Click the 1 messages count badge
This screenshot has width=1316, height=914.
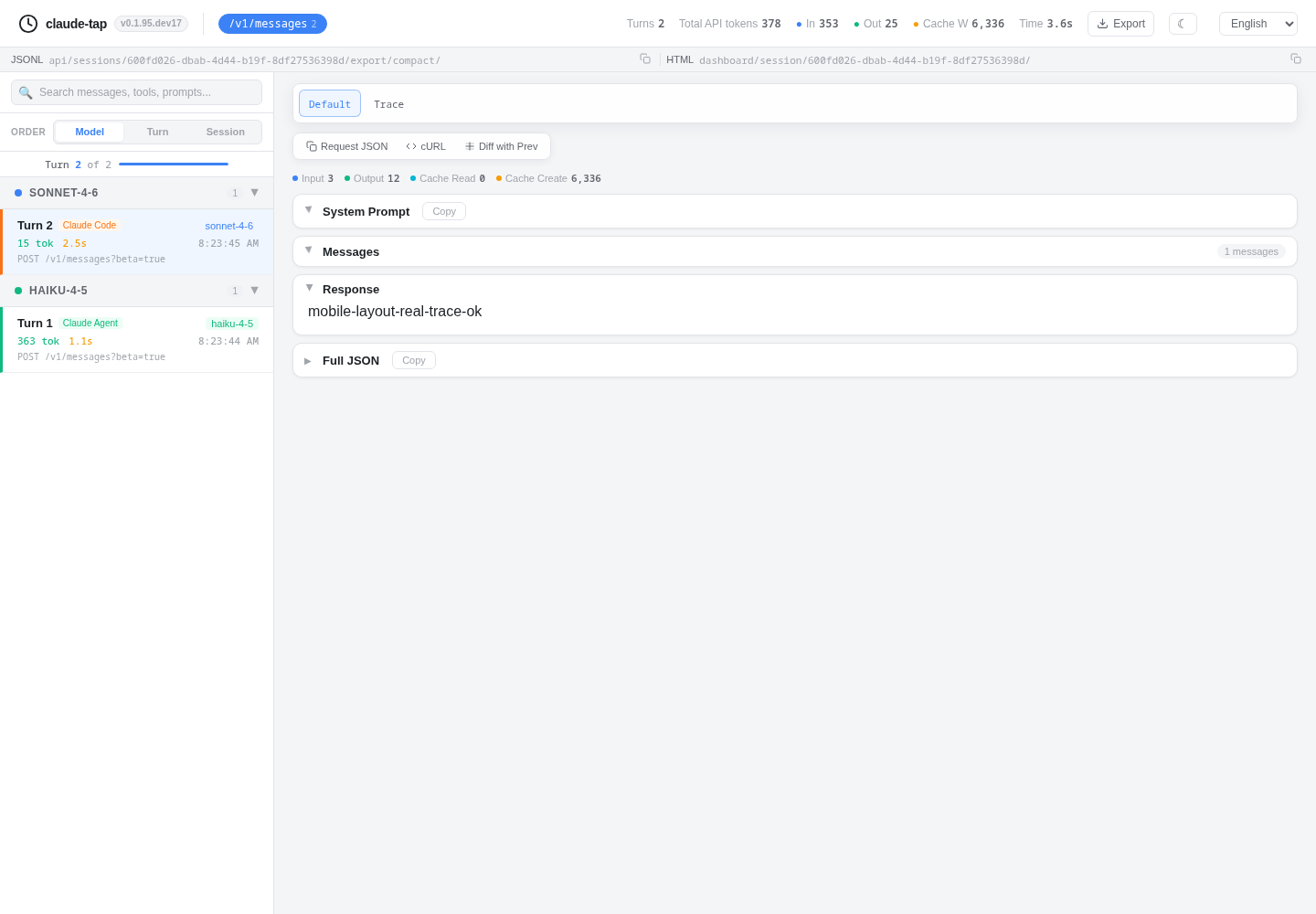point(1251,251)
